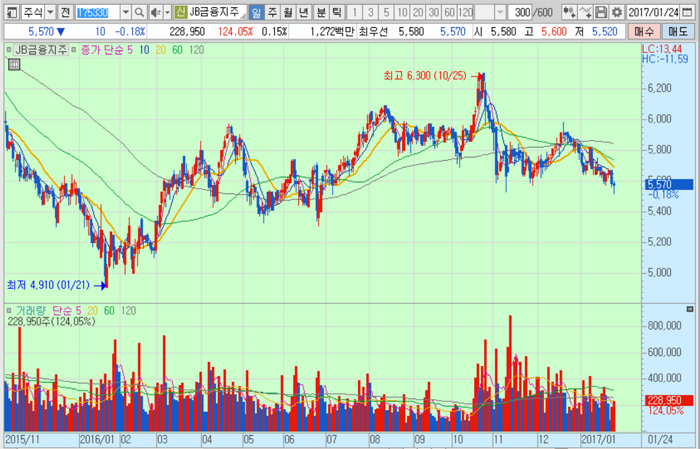This screenshot has height=449, width=700.
Task: Select the 분 minute chart tab
Action: tap(321, 12)
